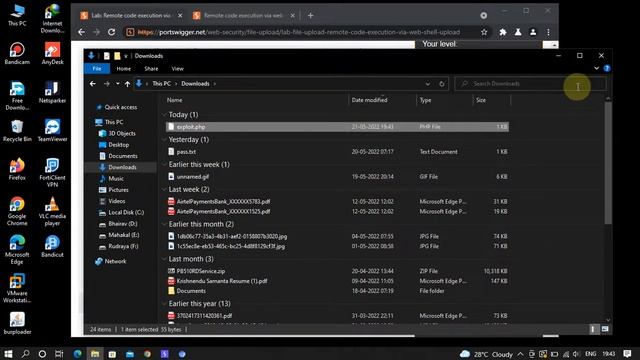
Task: Open taskbar search icon
Action: 25,354
